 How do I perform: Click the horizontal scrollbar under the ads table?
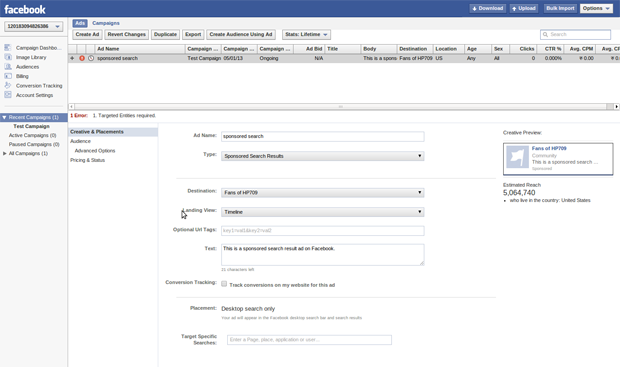coord(340,106)
